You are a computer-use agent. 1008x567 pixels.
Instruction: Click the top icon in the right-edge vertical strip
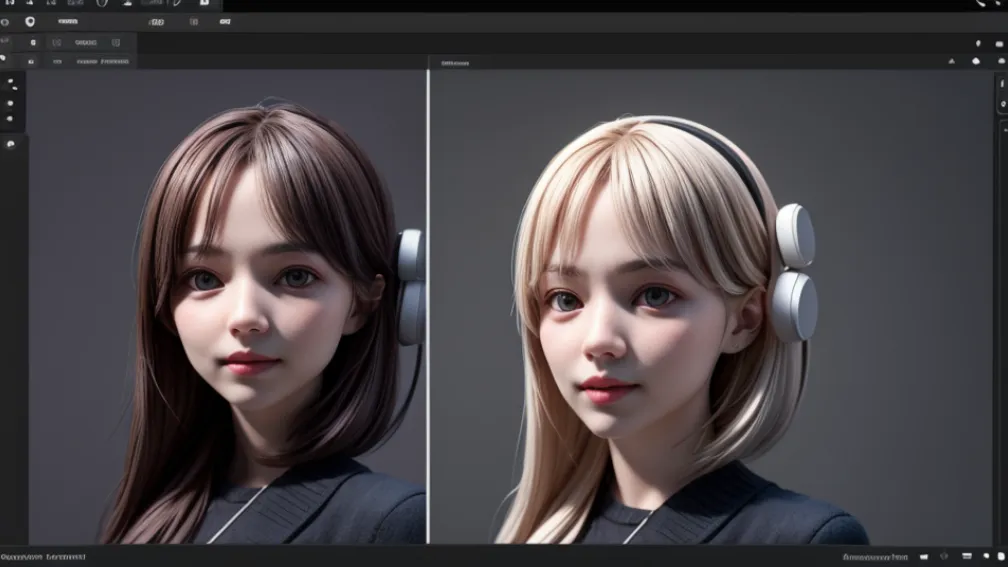[1002, 84]
